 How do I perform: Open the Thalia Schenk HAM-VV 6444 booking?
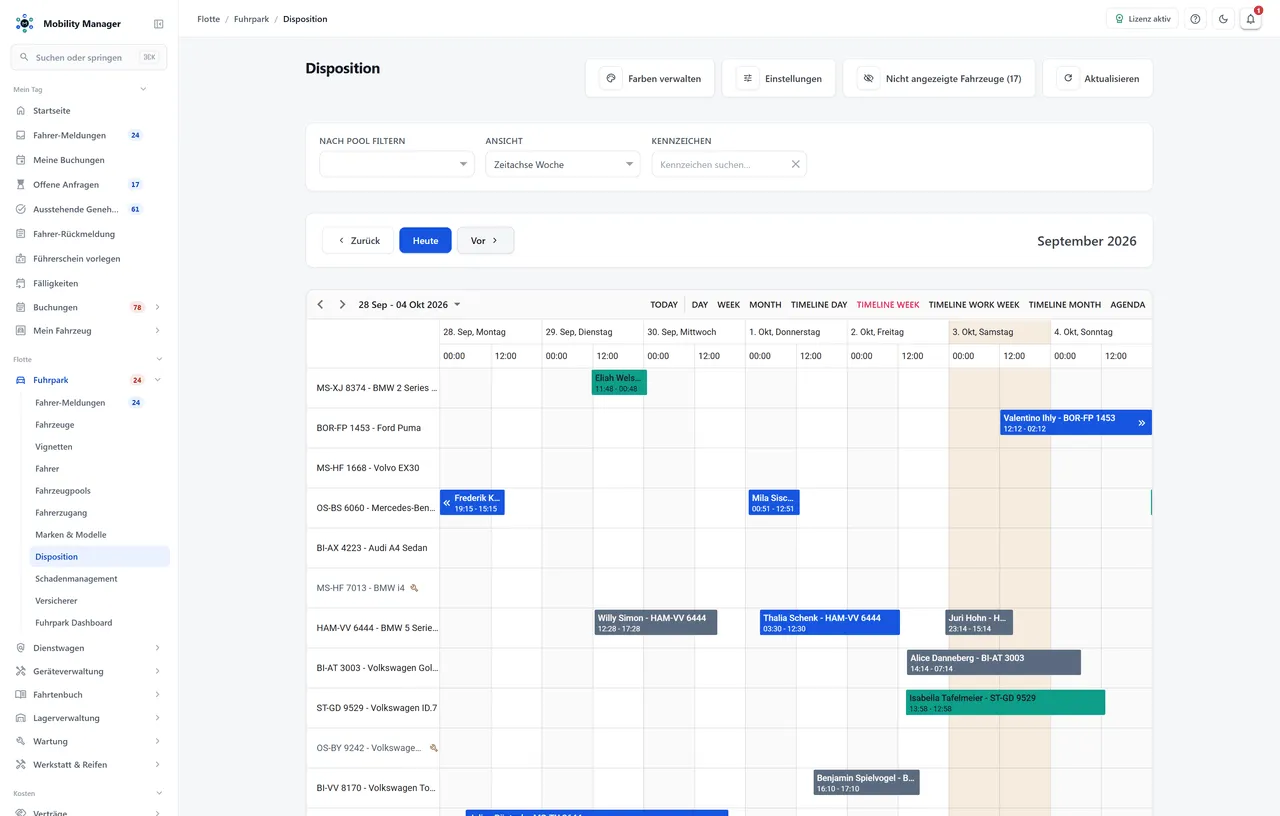(x=830, y=622)
